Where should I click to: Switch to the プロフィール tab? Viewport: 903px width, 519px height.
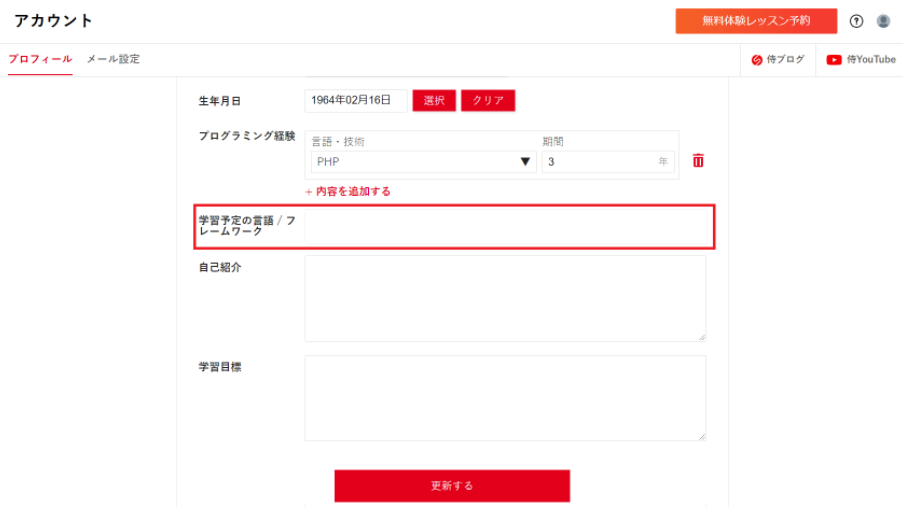[40, 60]
